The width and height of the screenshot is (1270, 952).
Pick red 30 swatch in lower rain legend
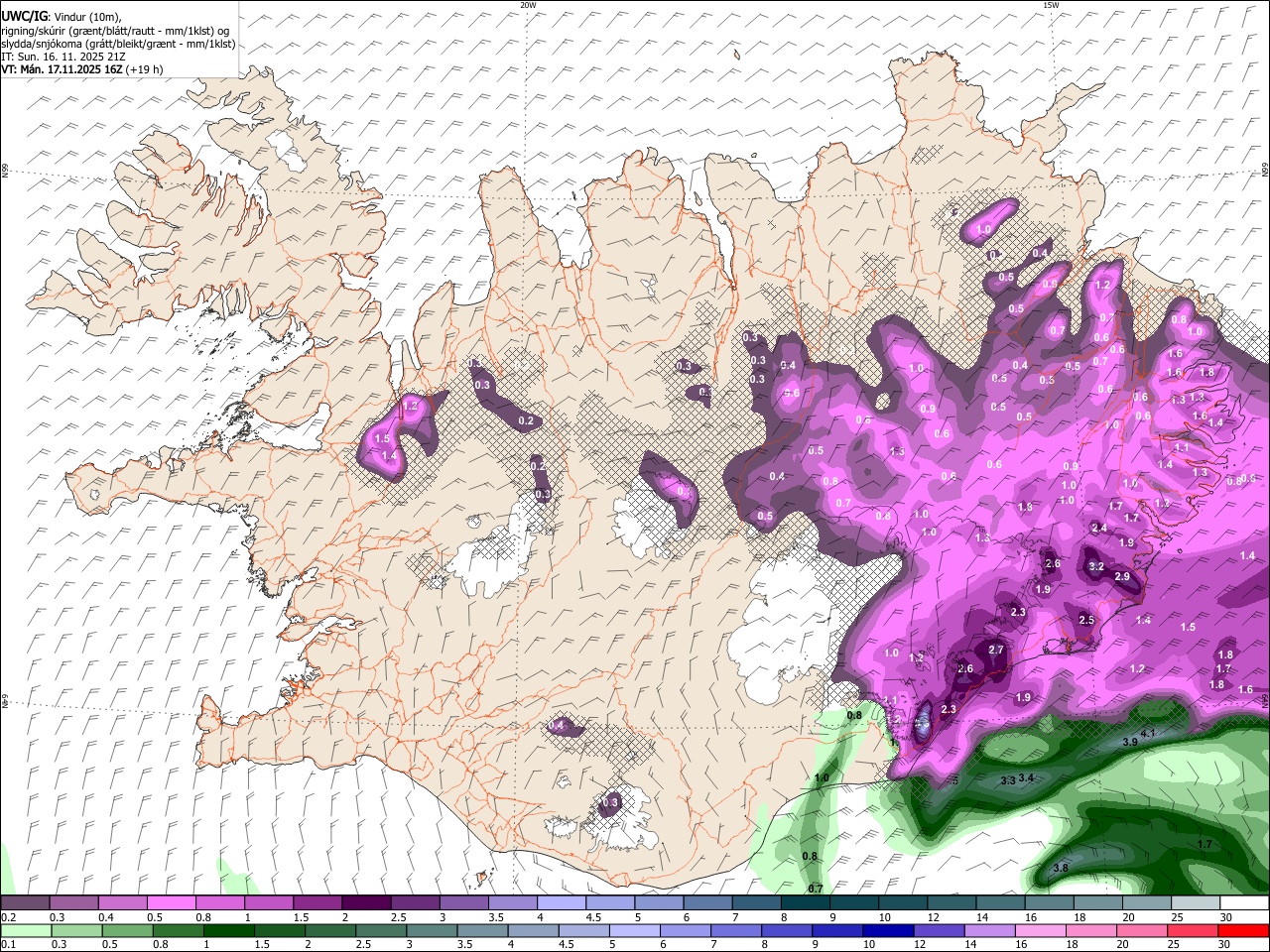(1243, 931)
